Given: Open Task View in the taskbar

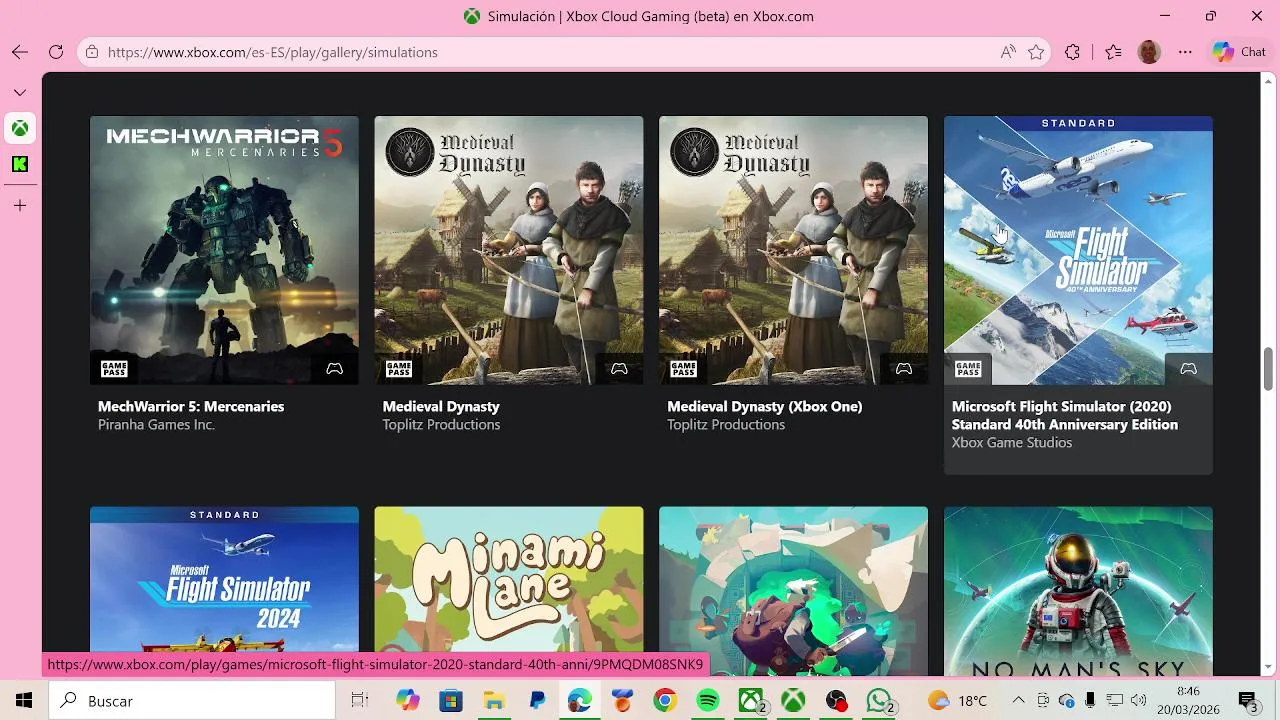Looking at the screenshot, I should tap(360, 701).
